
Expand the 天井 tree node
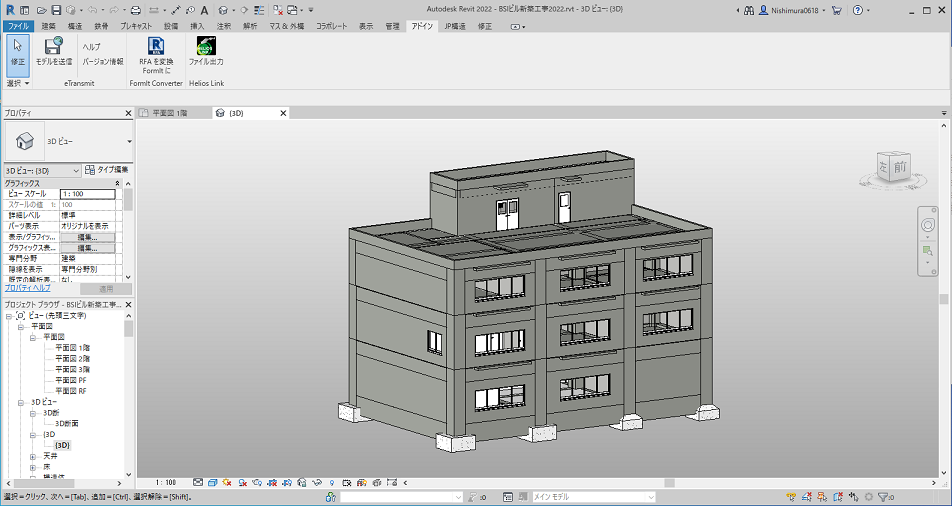33,456
